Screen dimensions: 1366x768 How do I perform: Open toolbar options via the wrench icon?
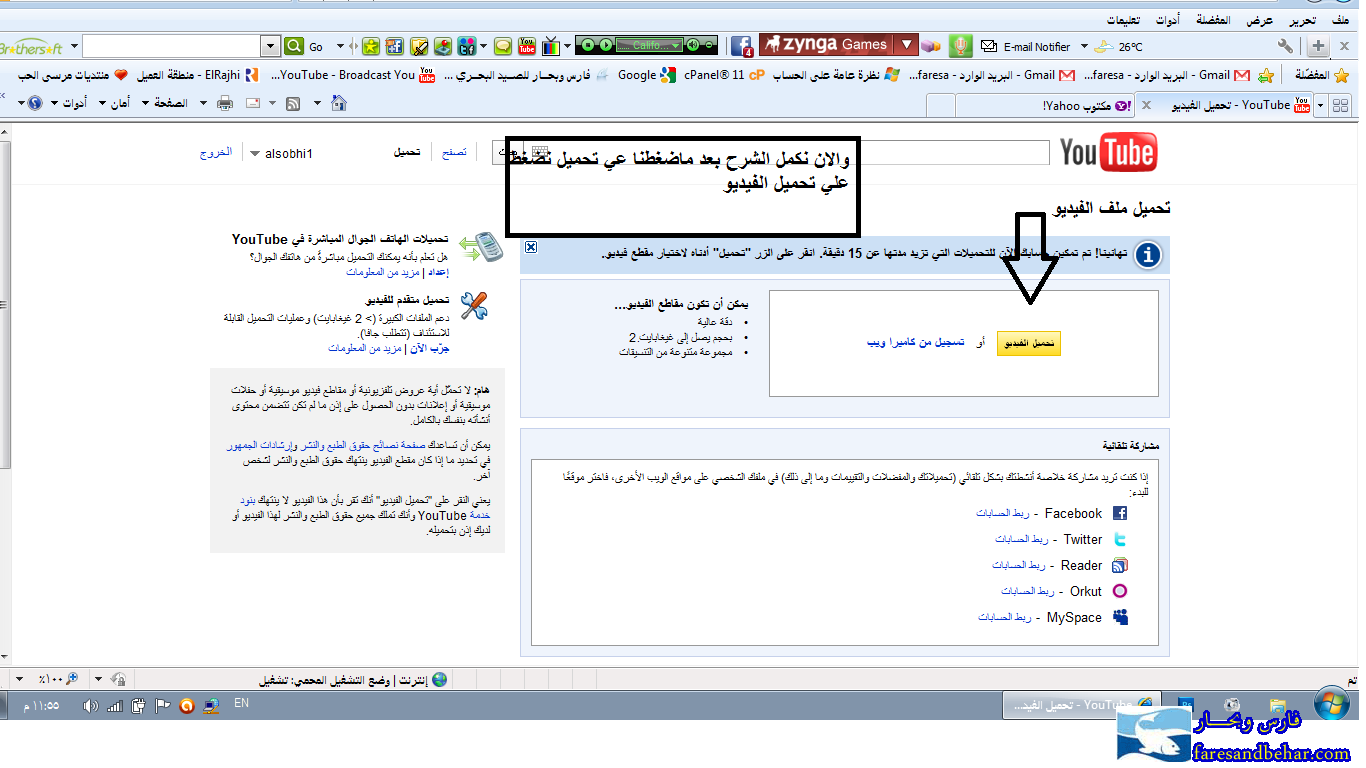click(1285, 46)
